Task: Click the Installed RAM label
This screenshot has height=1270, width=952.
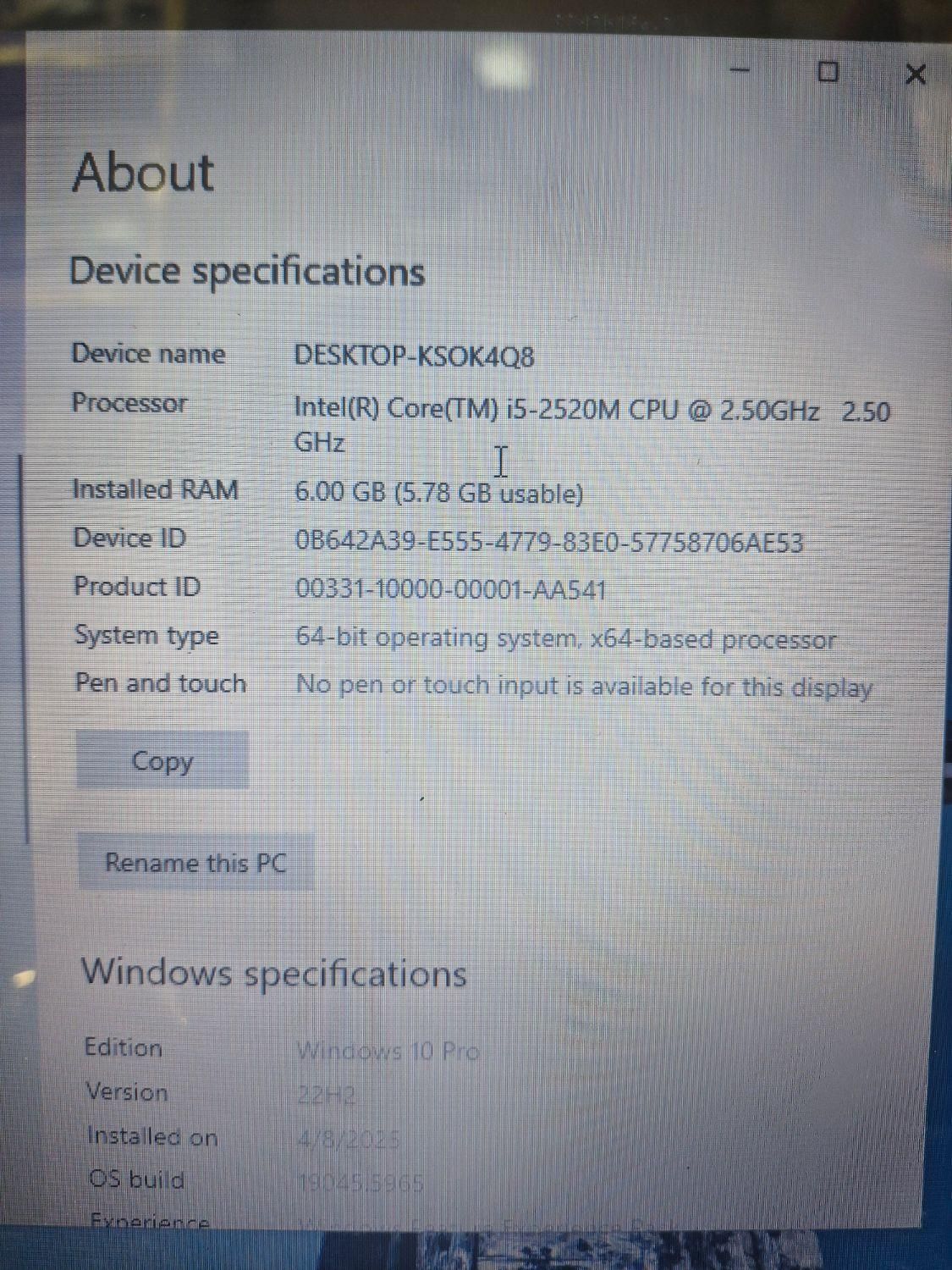Action: pos(155,489)
